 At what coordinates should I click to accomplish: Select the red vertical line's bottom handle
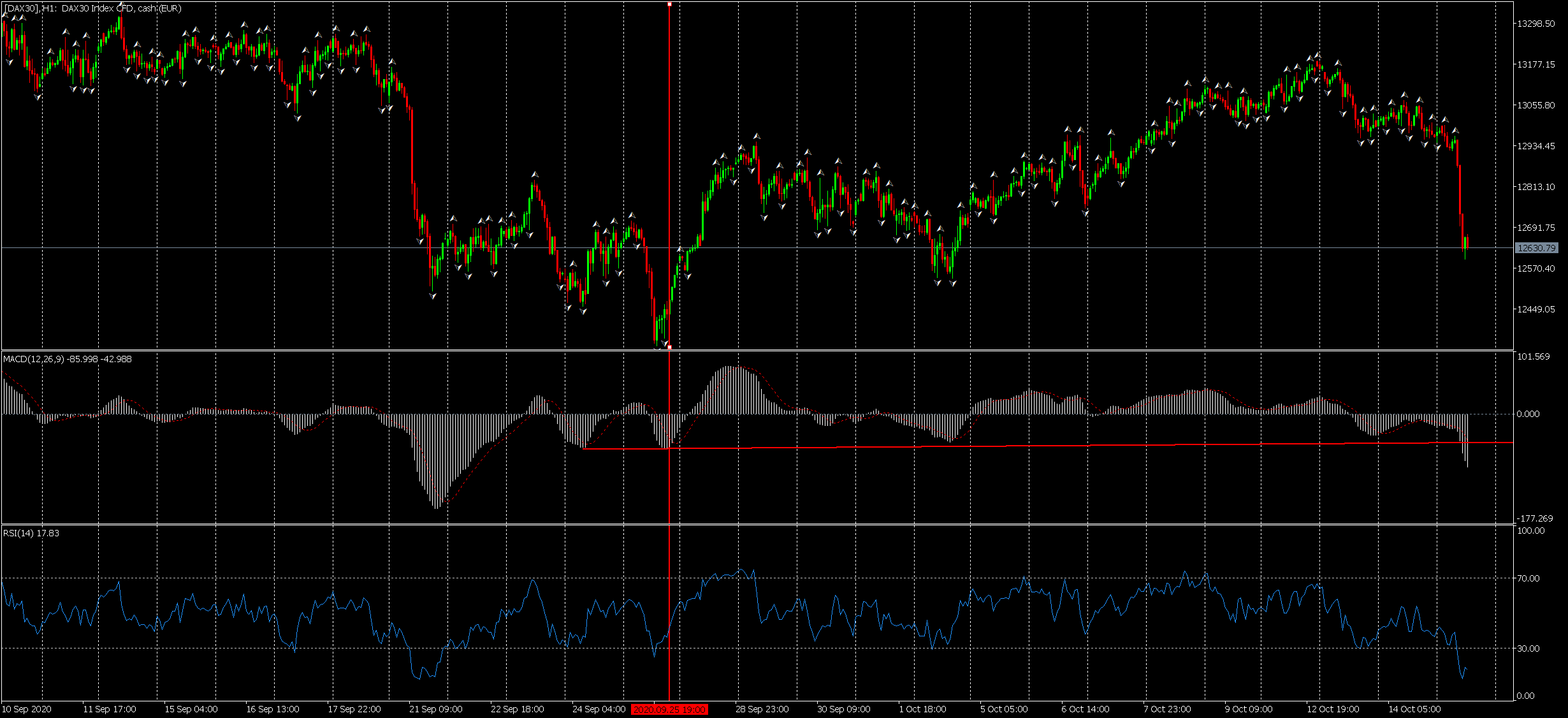click(669, 347)
